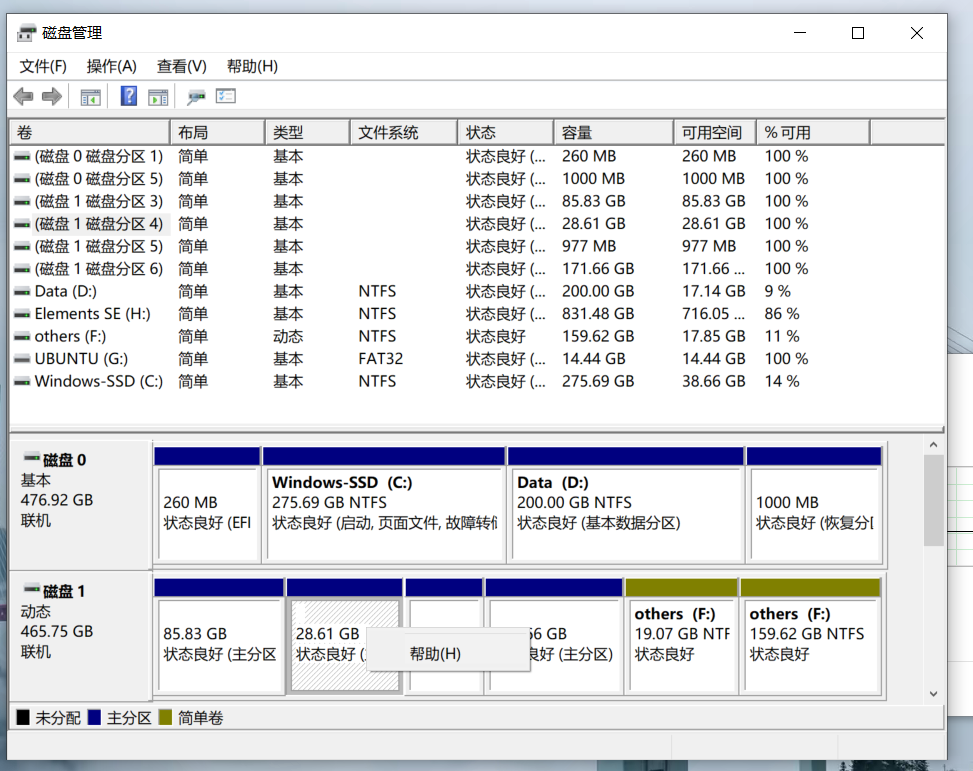Open the blue Help toolbar icon
The image size is (973, 771).
click(128, 96)
